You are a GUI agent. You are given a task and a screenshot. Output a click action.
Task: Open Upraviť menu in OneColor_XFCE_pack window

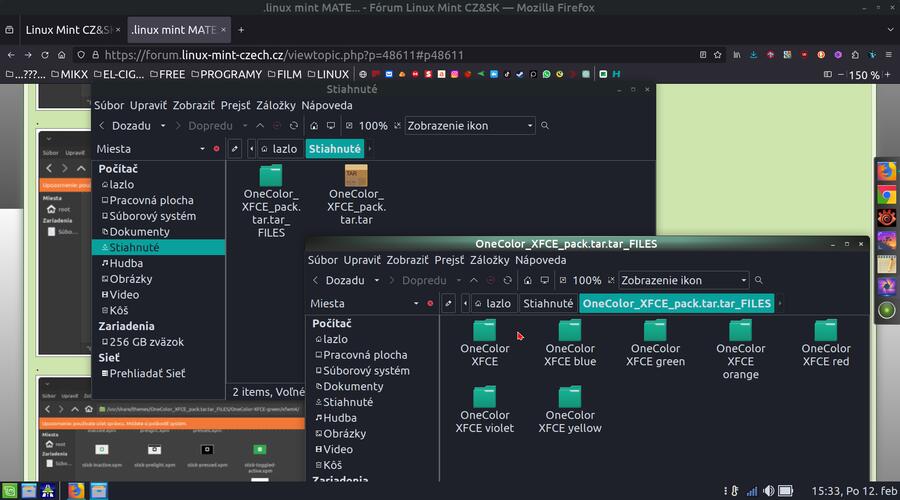[362, 260]
